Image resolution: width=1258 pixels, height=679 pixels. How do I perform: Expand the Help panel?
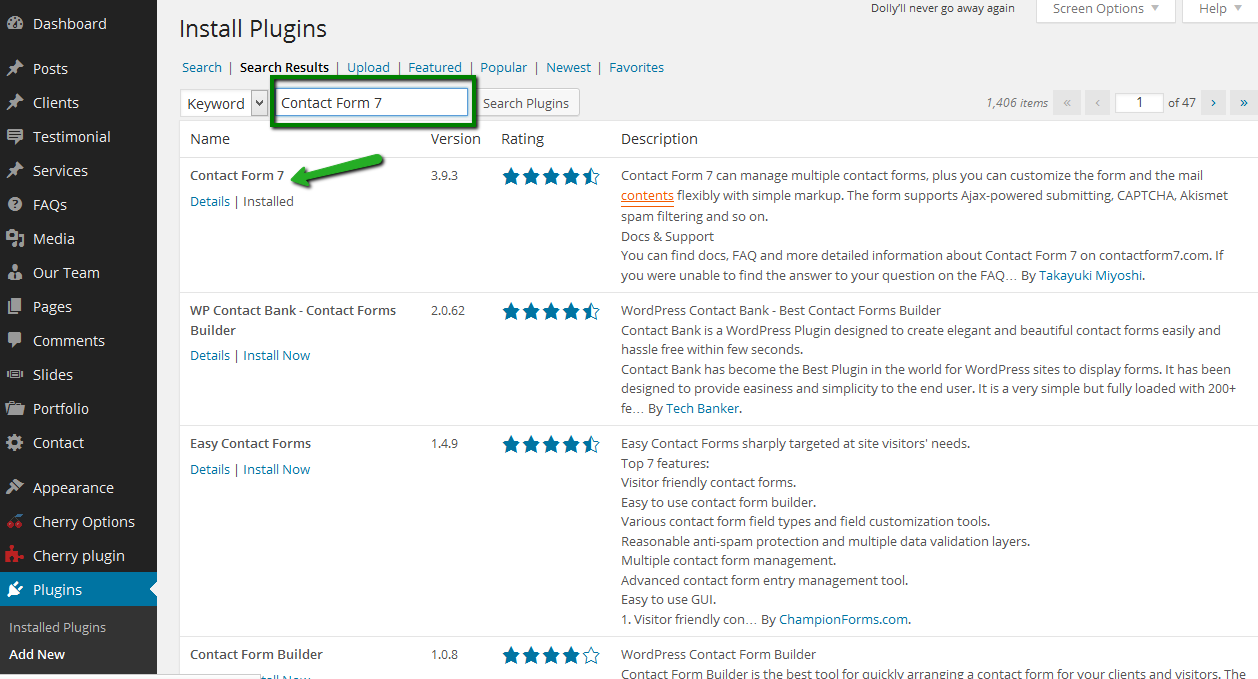(x=1219, y=9)
